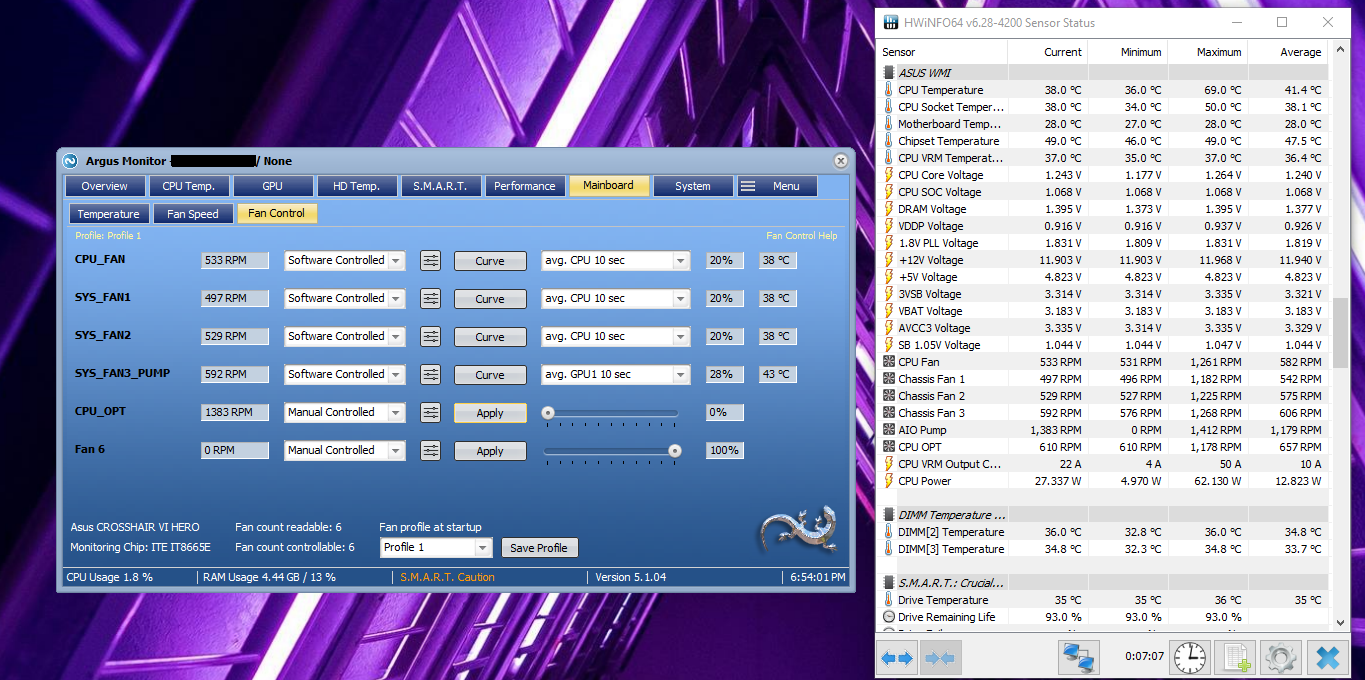This screenshot has width=1365, height=680.
Task: Apply the Fan 6 manual setting
Action: (490, 451)
